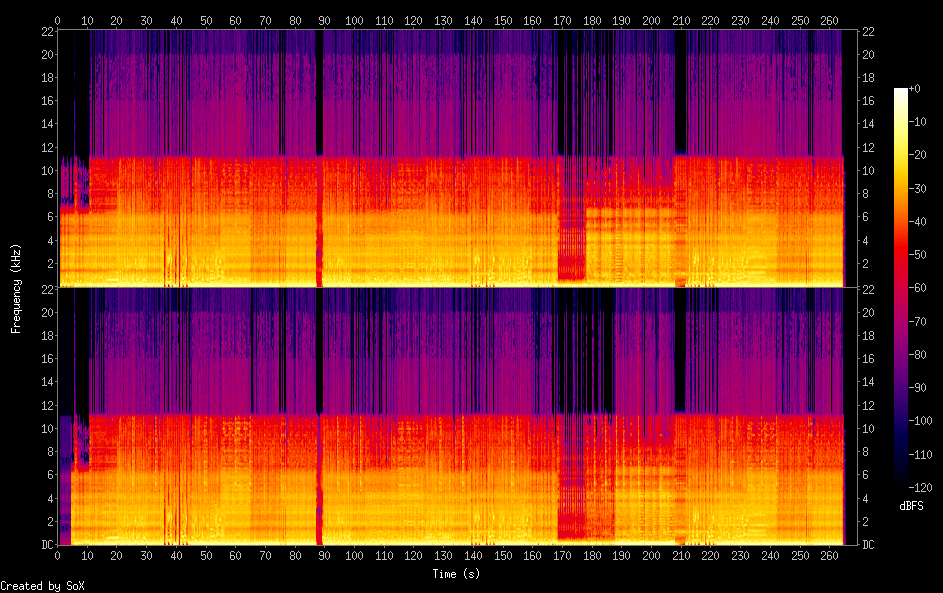Click the "200" tick on the top time axis
The height and width of the screenshot is (593, 943).
pyautogui.click(x=652, y=20)
